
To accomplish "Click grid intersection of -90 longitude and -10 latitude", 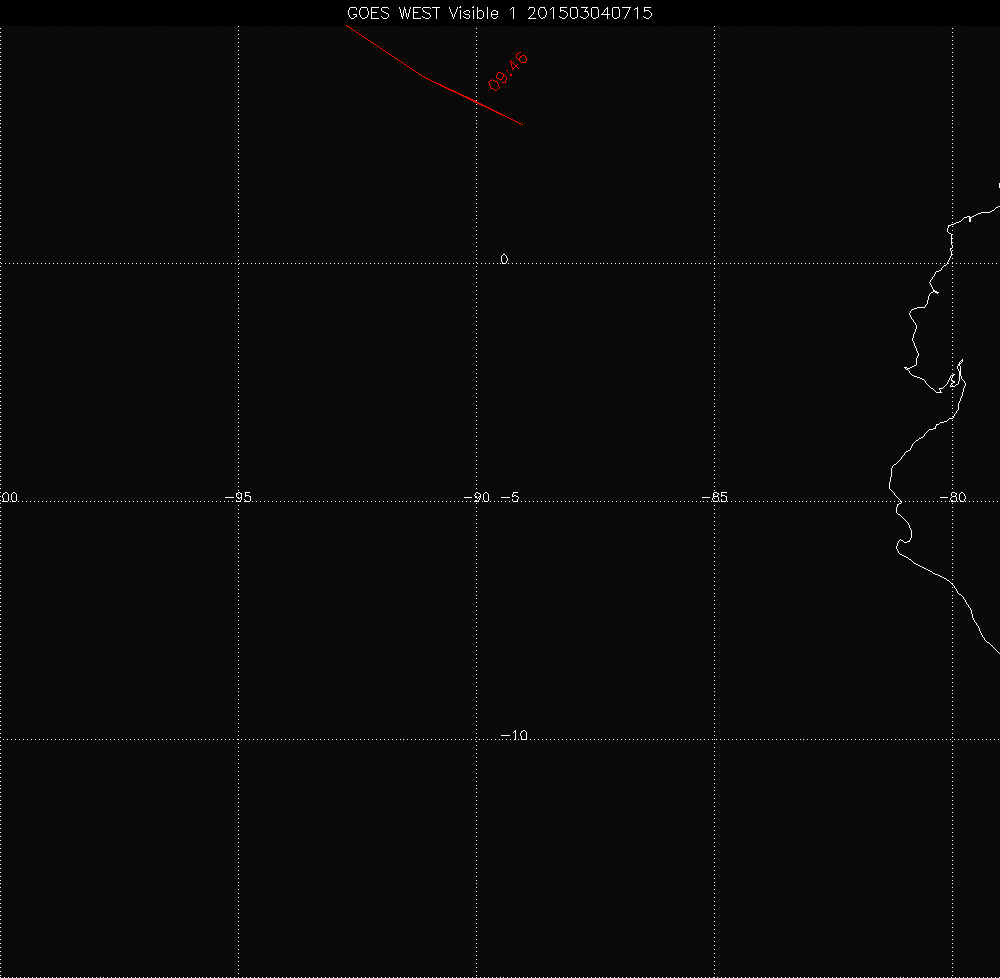I will point(477,740).
